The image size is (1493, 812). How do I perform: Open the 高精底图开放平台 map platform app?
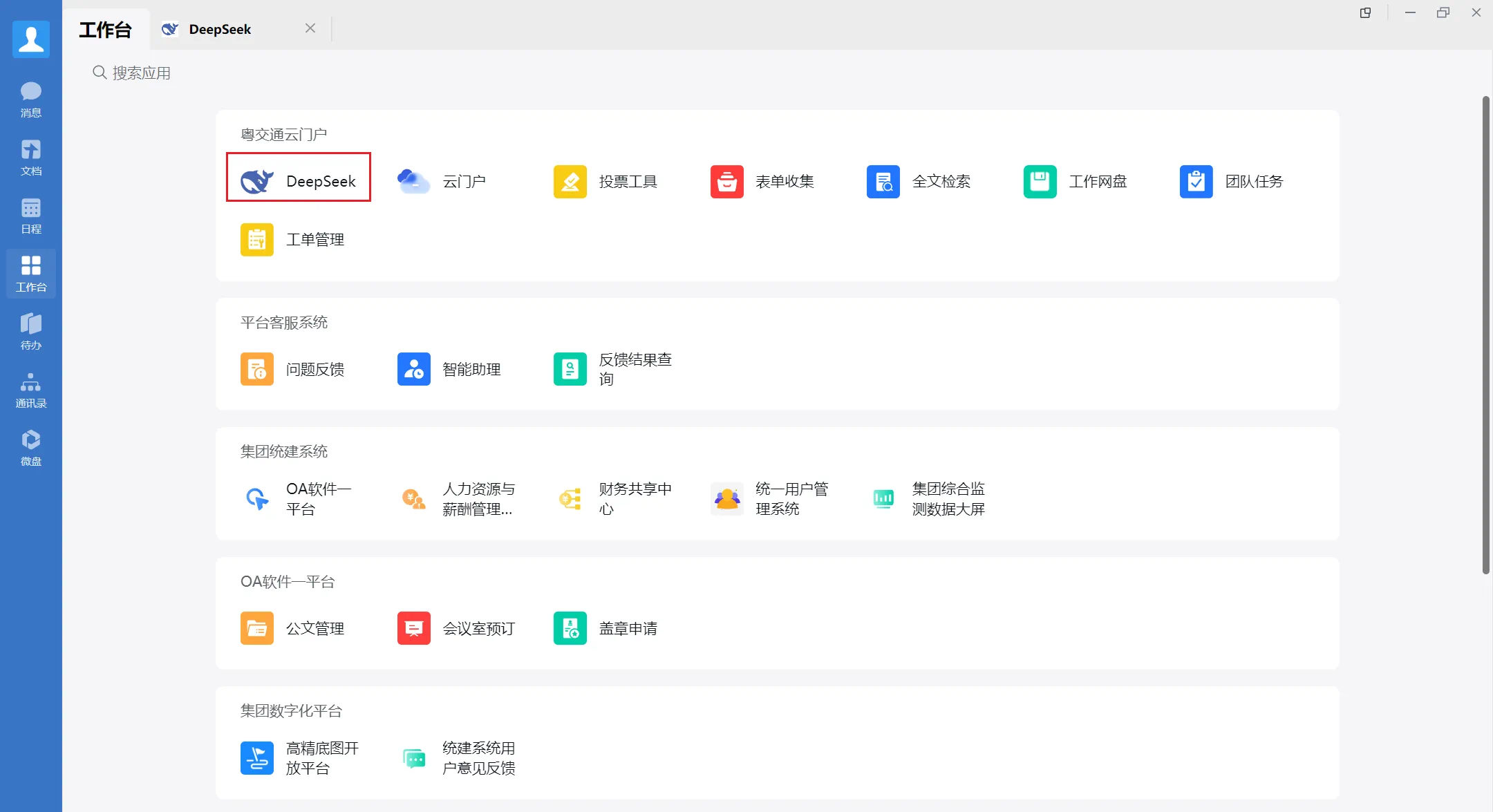coord(300,758)
